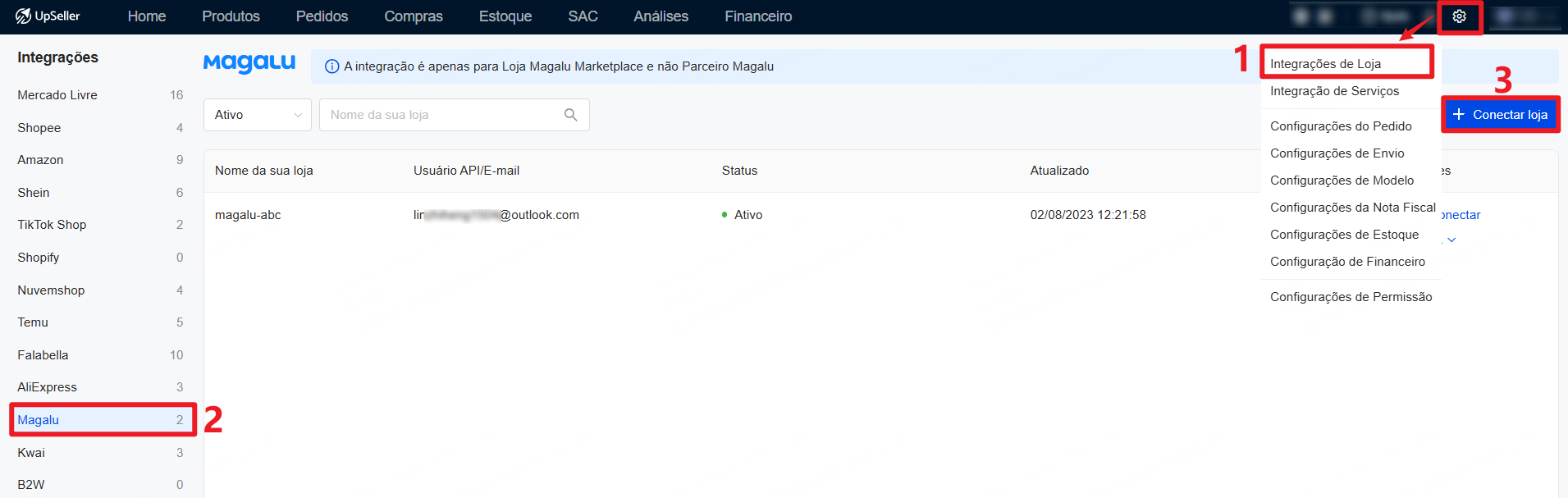The image size is (1568, 498).
Task: Open Configurações de Permissão
Action: click(1351, 297)
